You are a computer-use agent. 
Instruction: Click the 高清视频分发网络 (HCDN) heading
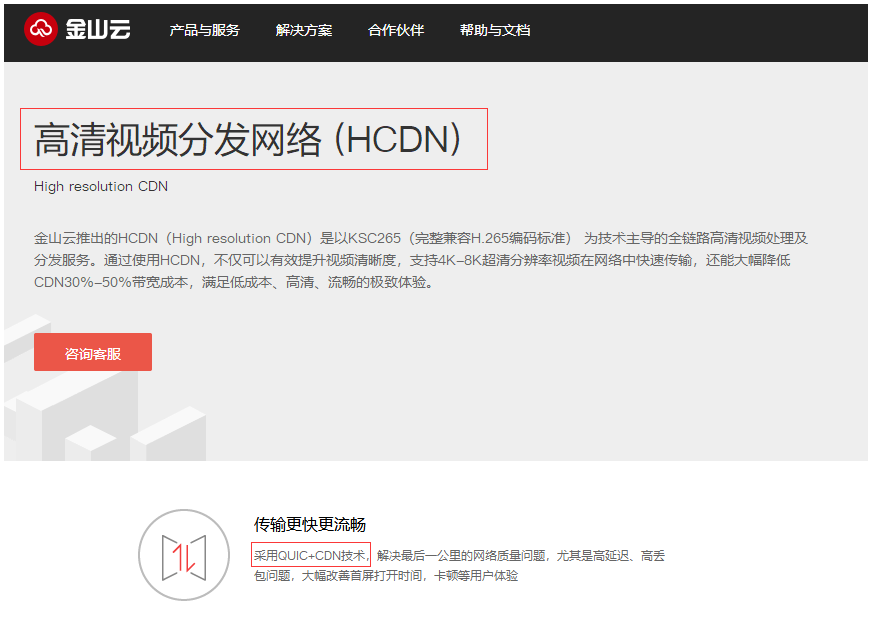pos(247,139)
